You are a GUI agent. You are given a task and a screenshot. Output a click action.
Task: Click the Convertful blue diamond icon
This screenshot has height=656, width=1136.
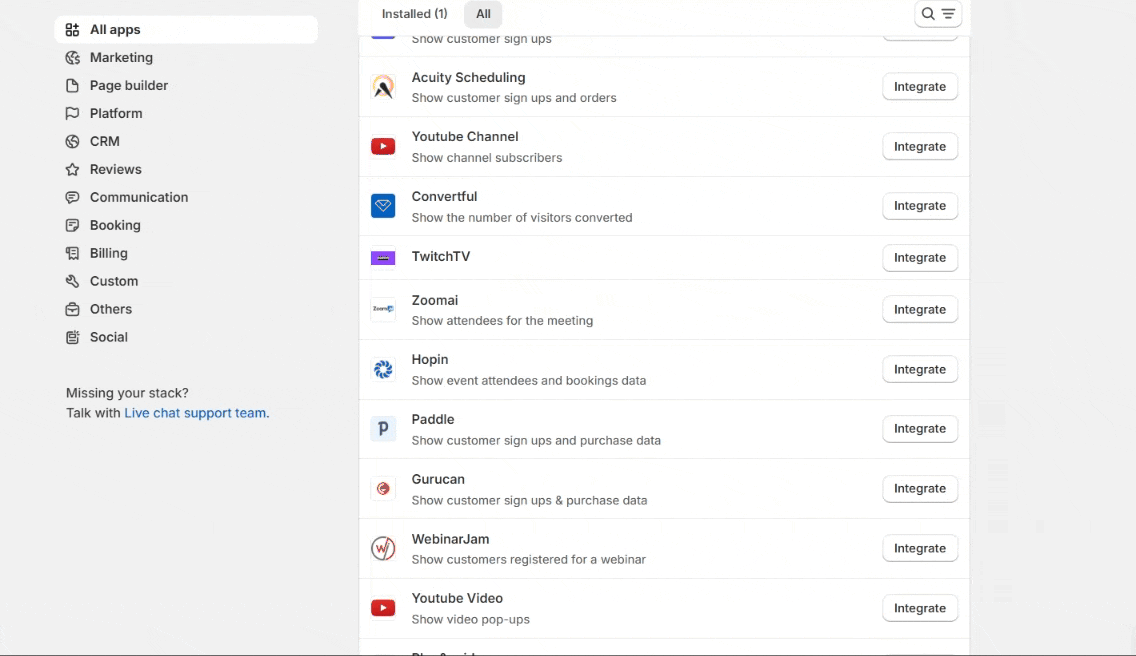coord(383,206)
